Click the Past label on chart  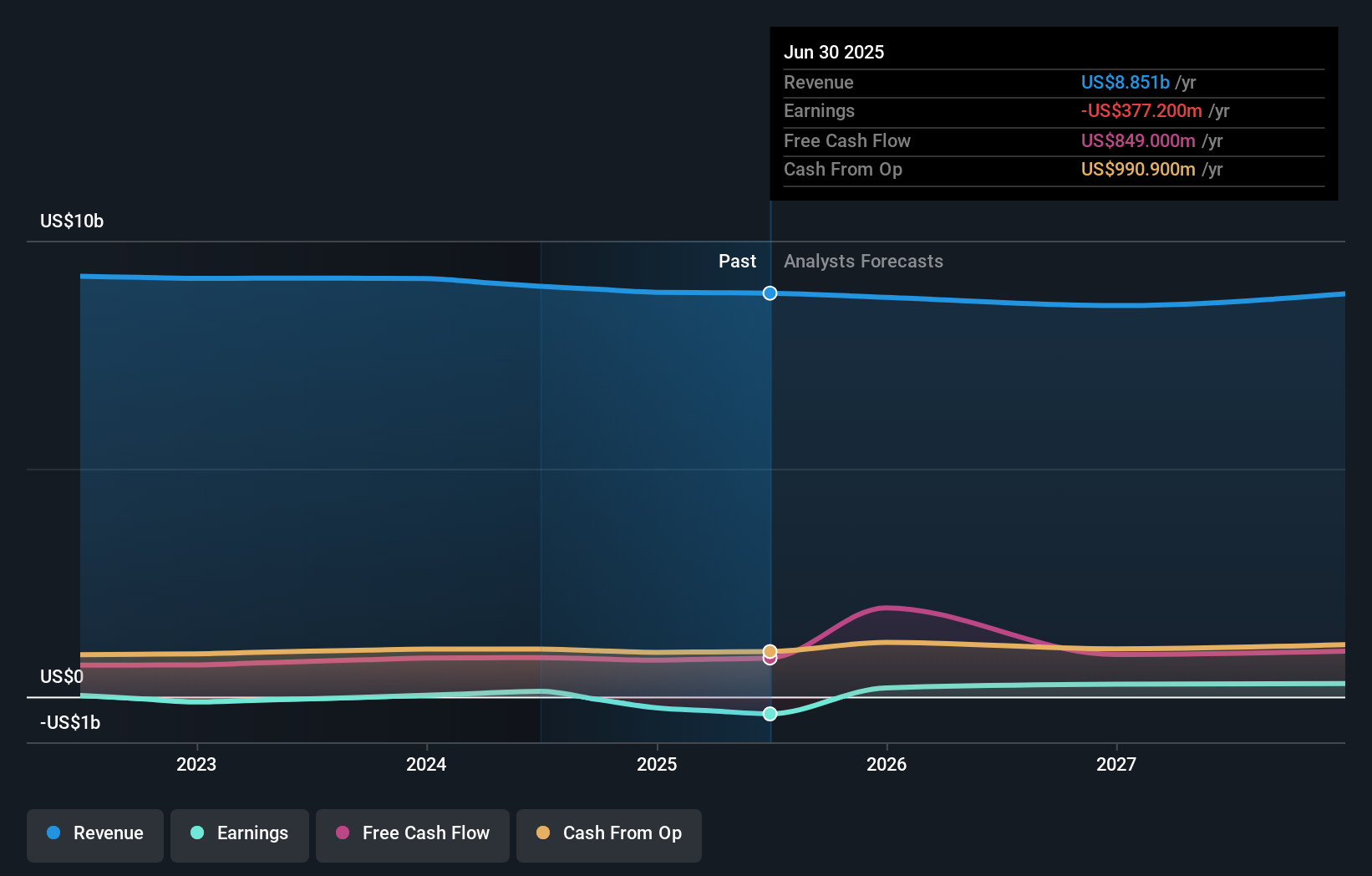[x=737, y=262]
